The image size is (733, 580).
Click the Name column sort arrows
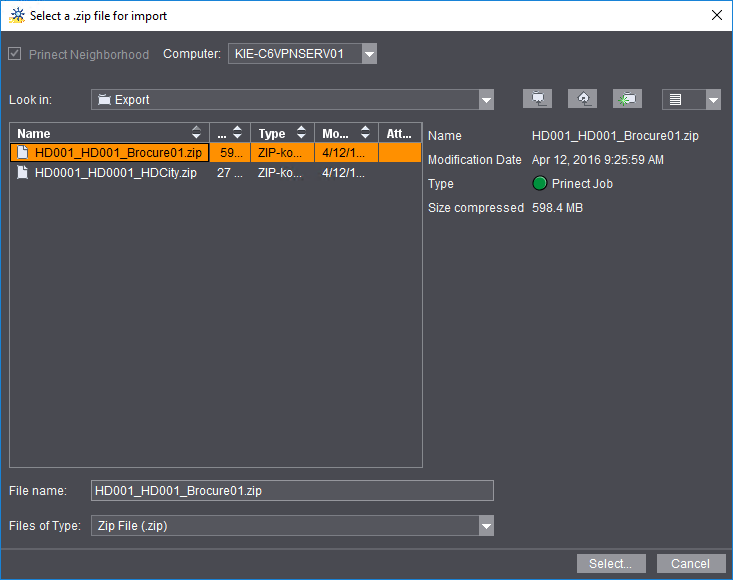[x=196, y=133]
